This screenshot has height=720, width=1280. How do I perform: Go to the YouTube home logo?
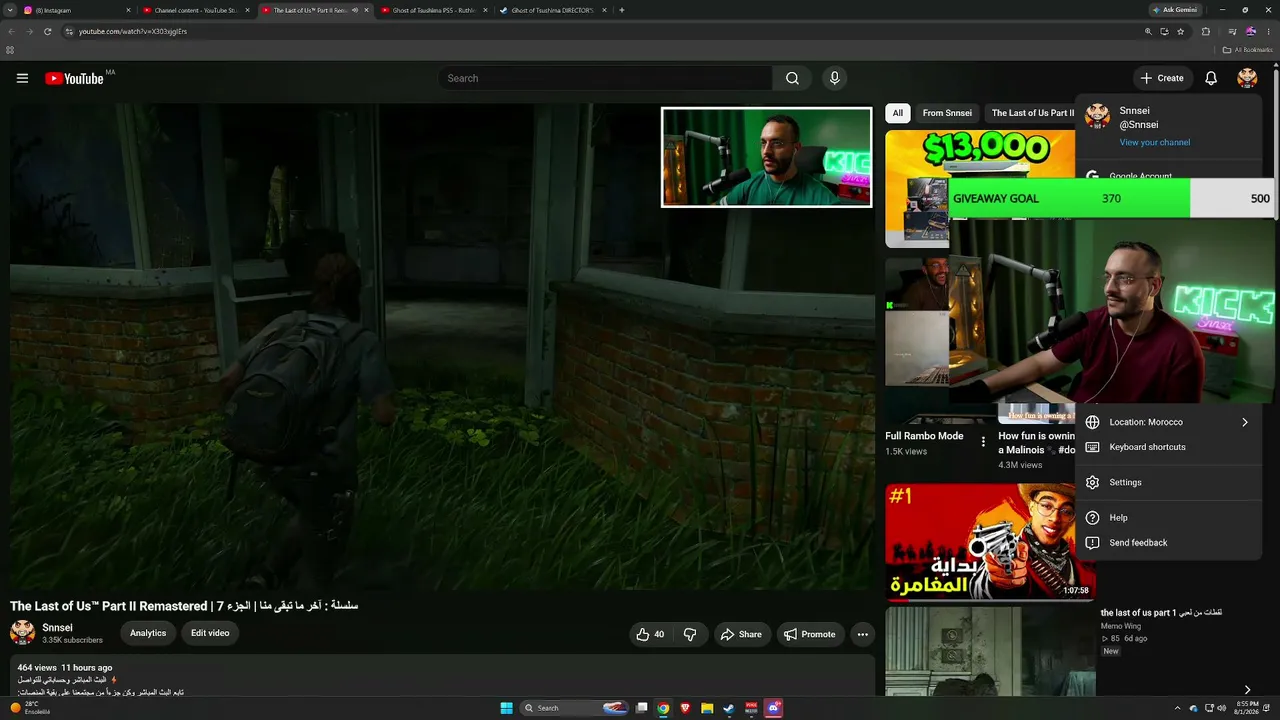pyautogui.click(x=74, y=78)
